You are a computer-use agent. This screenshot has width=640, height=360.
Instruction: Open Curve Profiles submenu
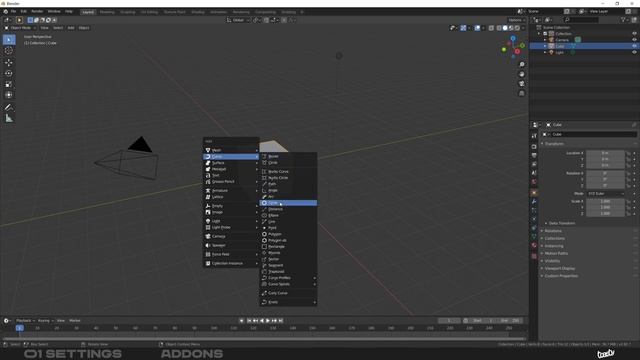pyautogui.click(x=288, y=278)
